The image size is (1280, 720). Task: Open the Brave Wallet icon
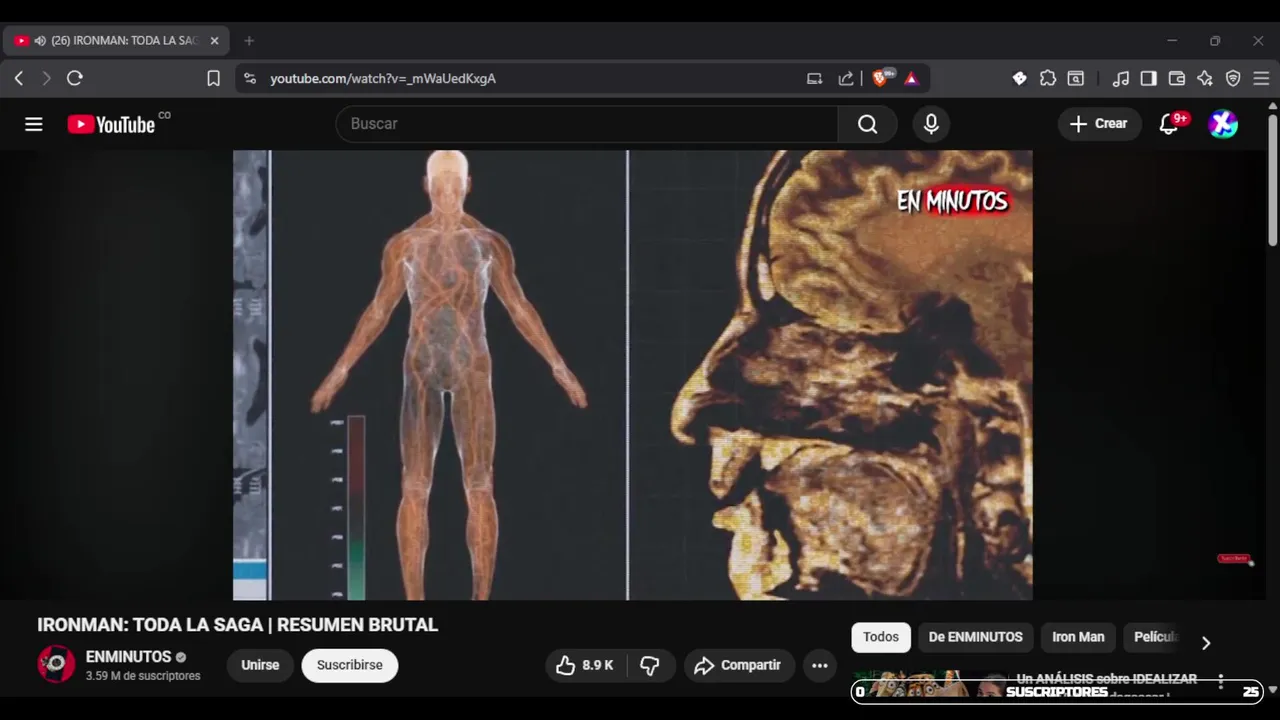point(1177,78)
